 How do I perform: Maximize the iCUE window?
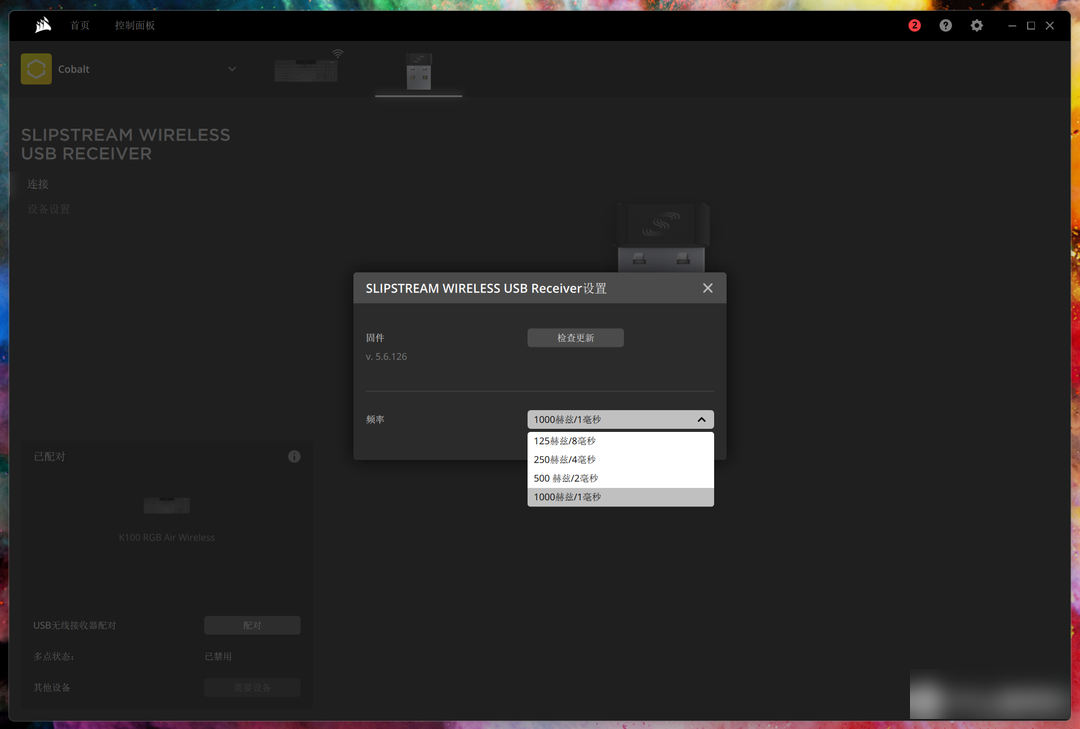coord(1031,25)
